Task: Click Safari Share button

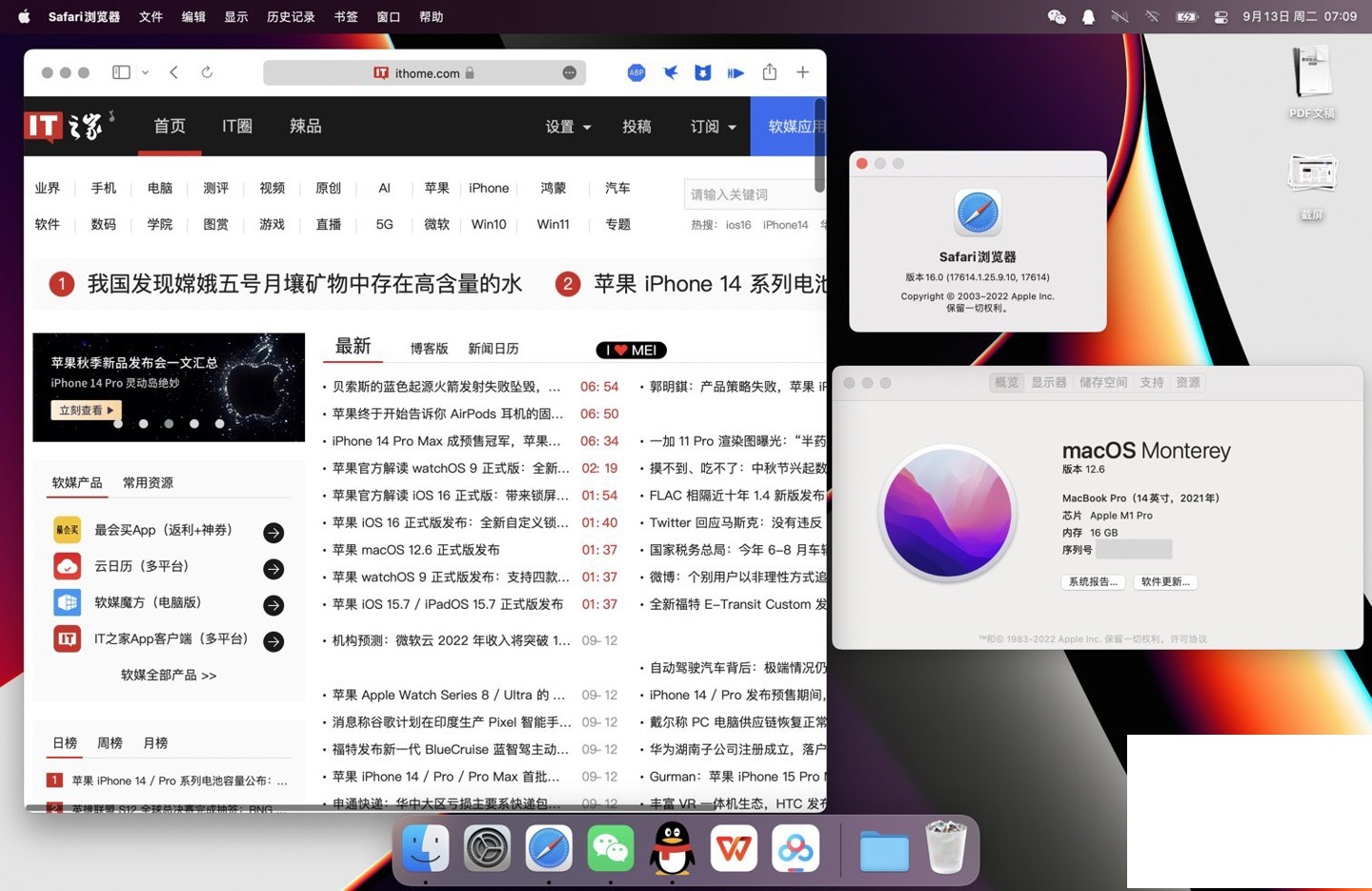Action: 770,72
